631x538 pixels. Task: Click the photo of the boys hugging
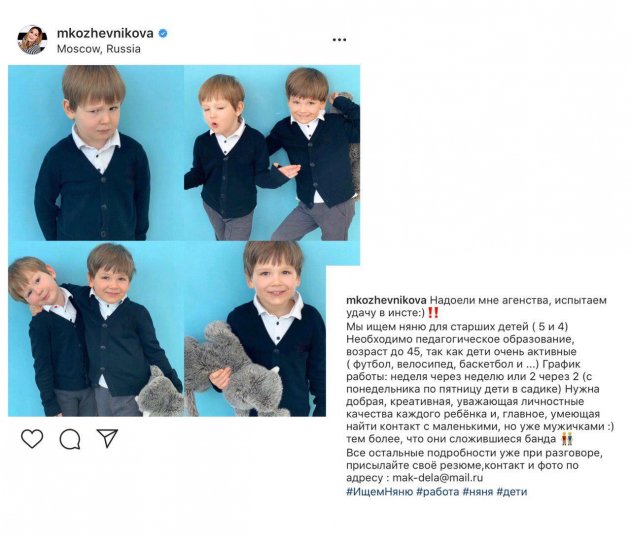click(96, 329)
